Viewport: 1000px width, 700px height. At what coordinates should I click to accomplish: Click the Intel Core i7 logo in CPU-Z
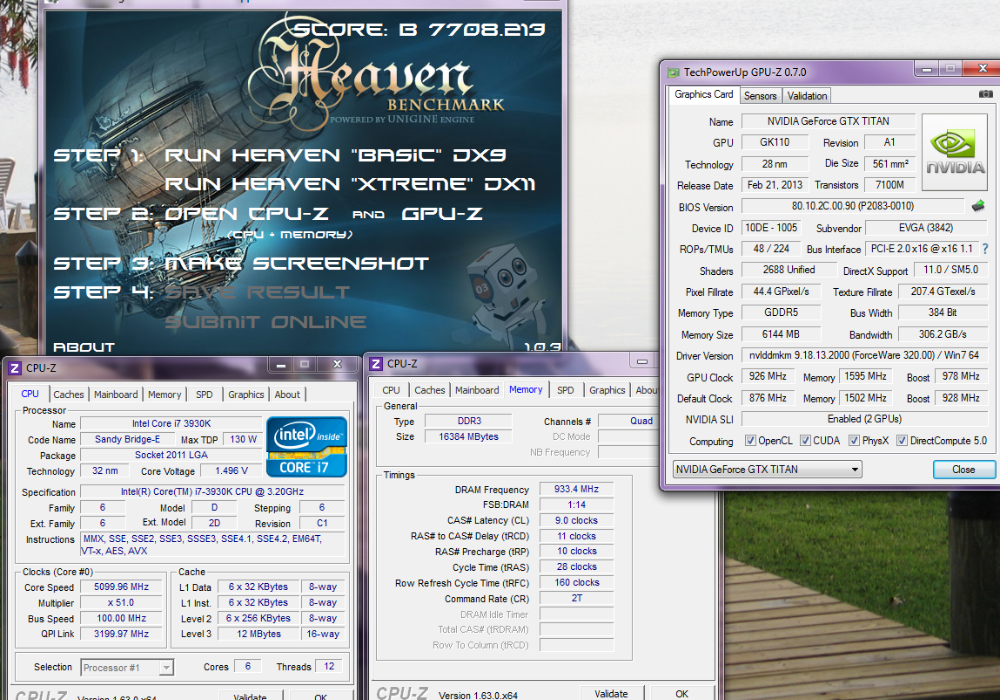(307, 446)
